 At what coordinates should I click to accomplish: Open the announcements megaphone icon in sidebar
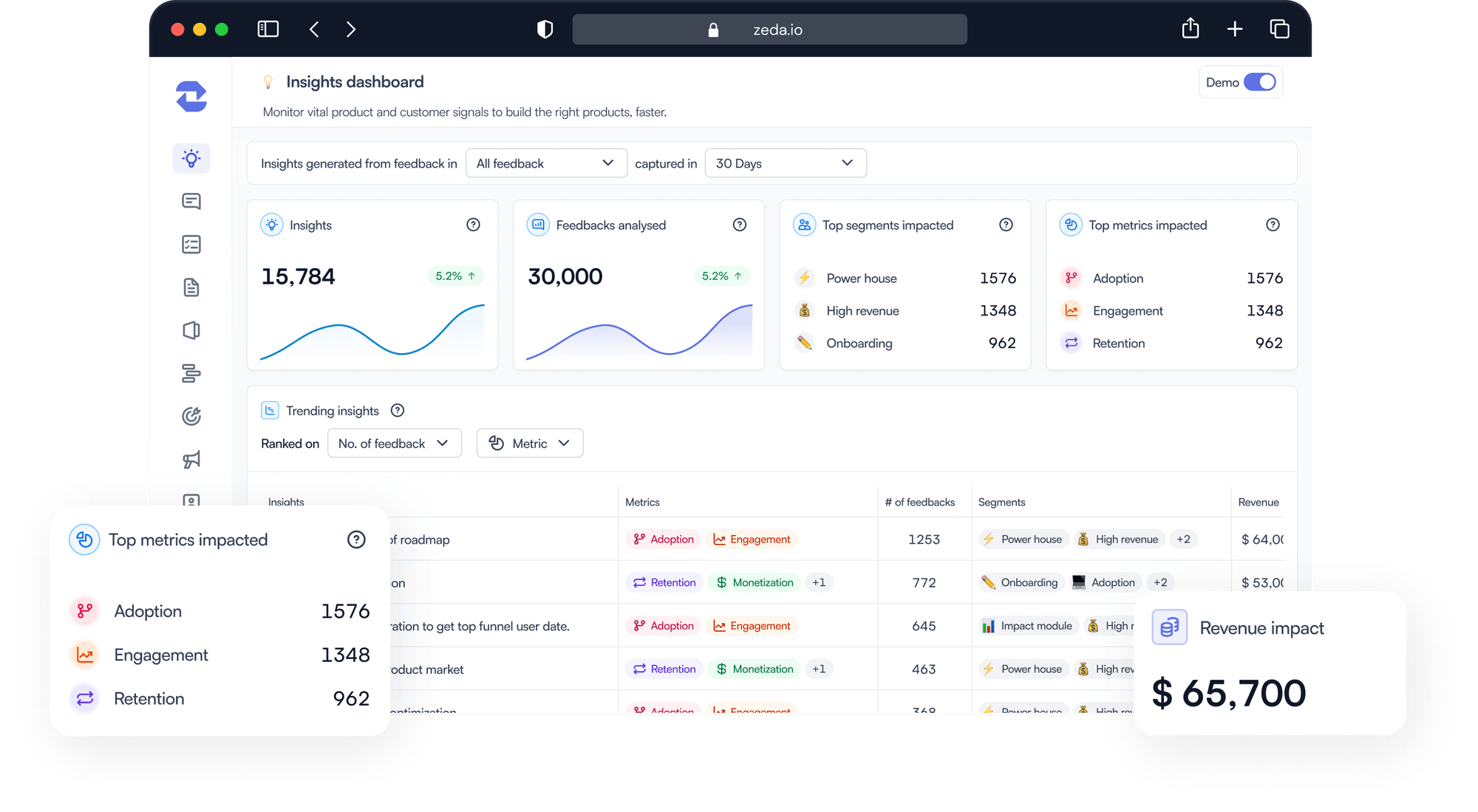191,459
